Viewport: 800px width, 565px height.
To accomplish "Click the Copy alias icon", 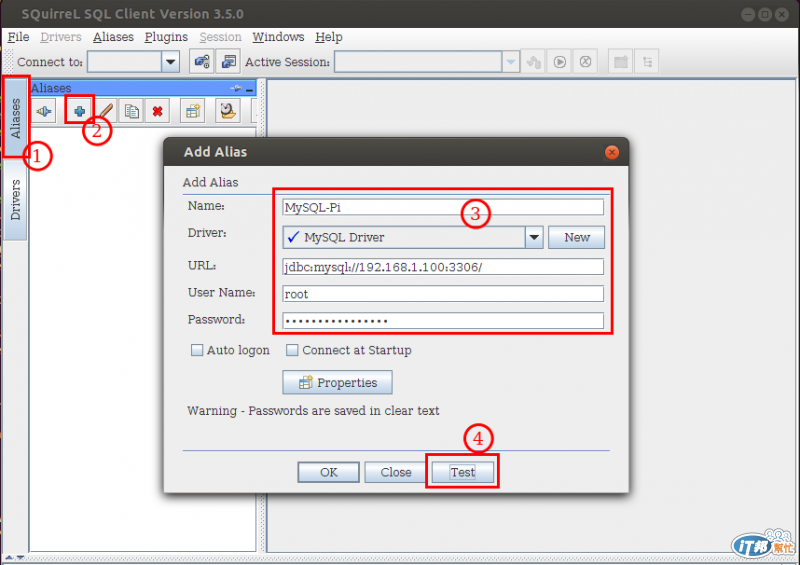I will click(x=131, y=111).
